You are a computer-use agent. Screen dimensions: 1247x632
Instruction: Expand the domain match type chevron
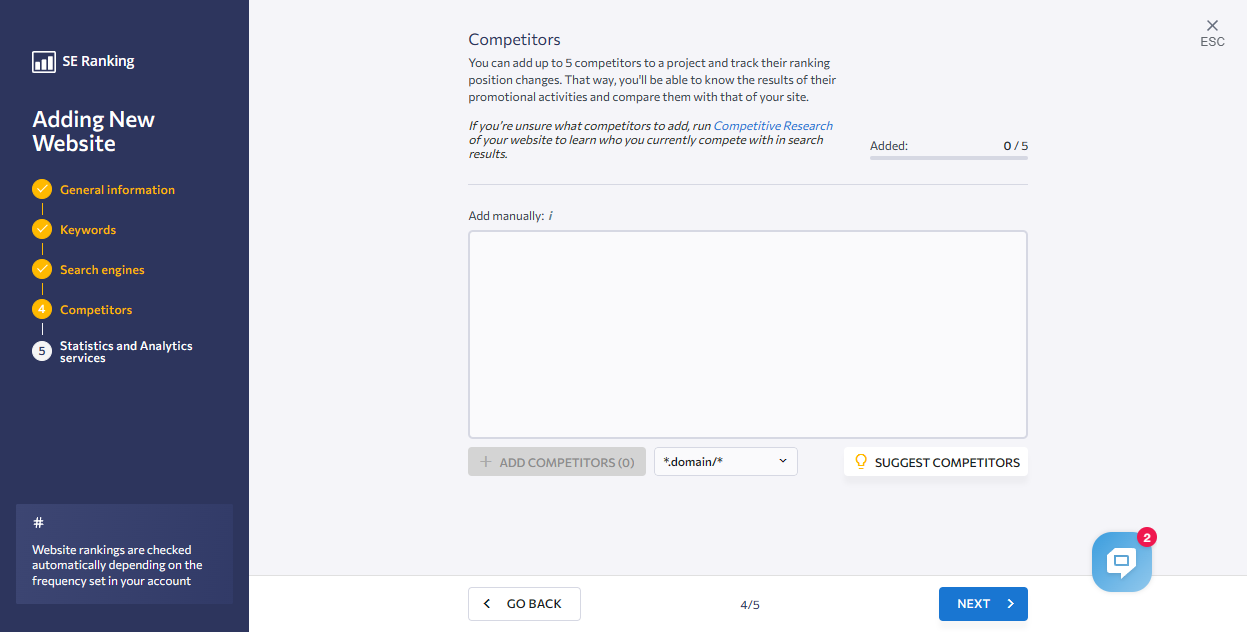point(782,461)
